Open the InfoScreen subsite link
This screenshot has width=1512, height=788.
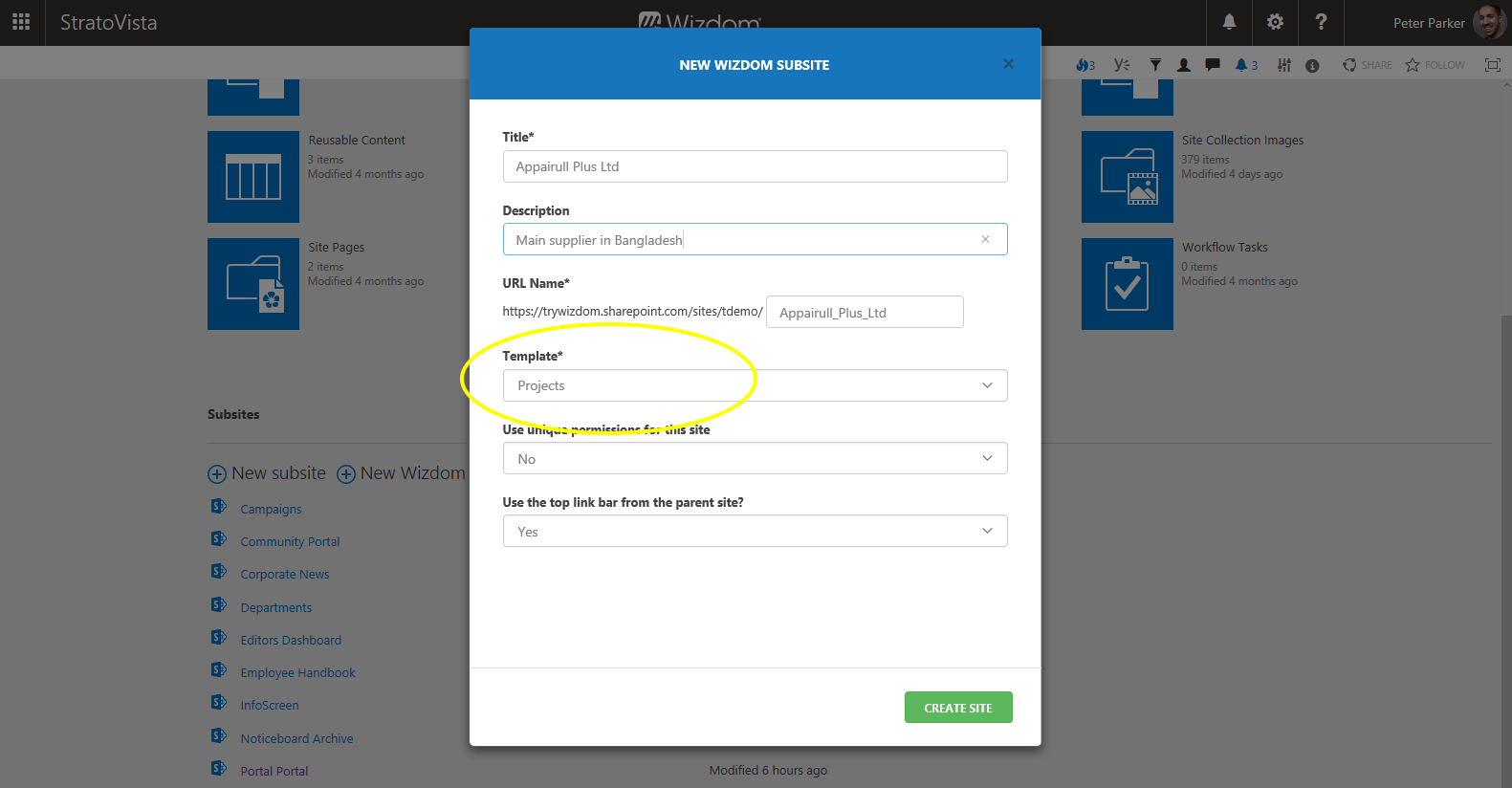270,705
